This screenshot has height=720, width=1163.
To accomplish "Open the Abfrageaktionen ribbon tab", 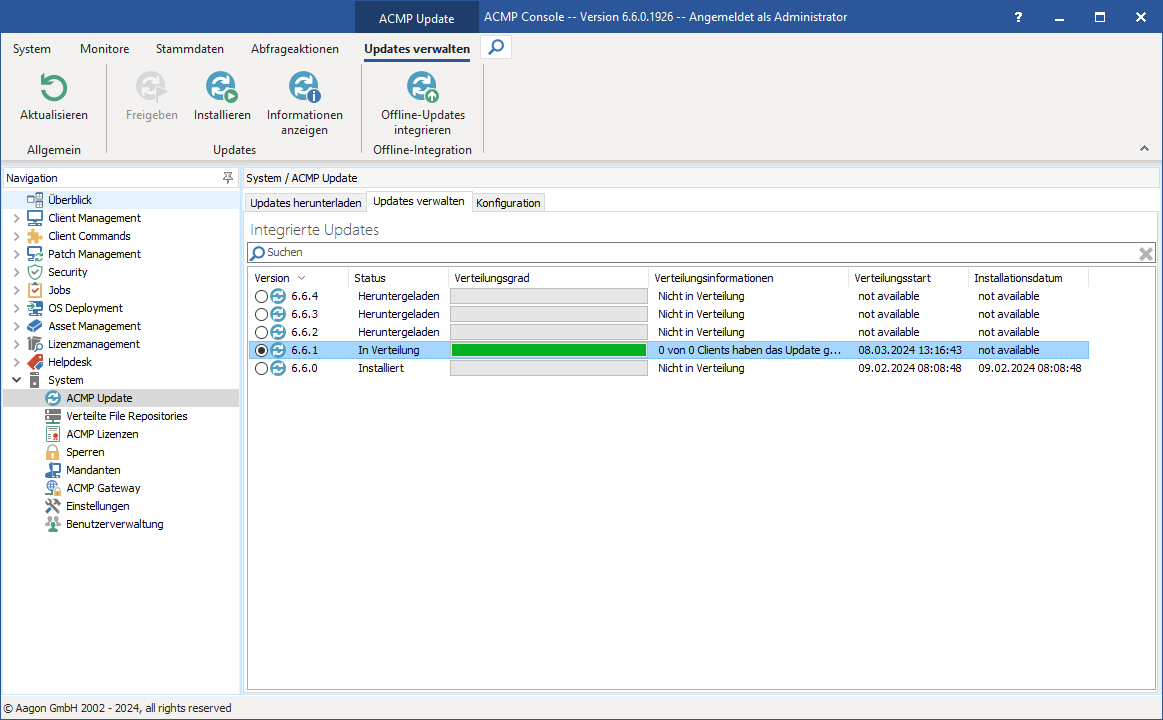I will tap(294, 49).
